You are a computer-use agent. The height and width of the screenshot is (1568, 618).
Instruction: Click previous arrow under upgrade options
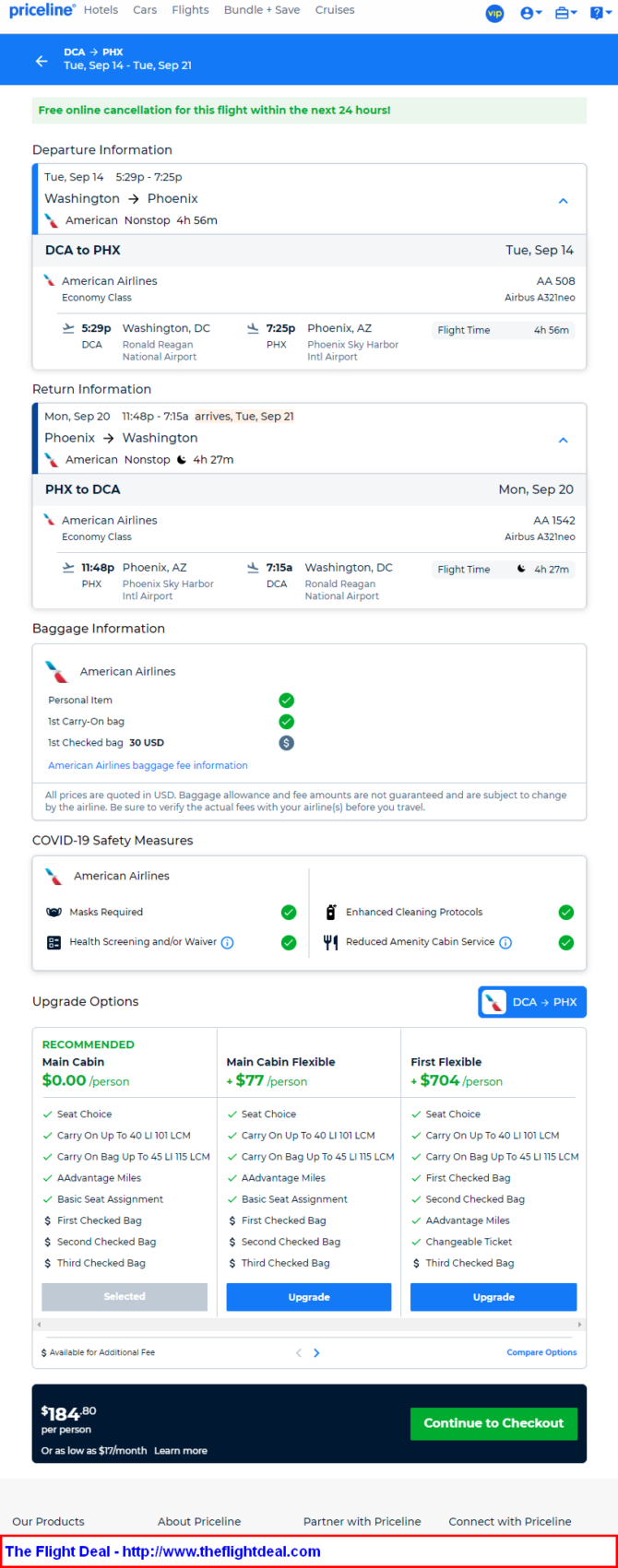[x=299, y=1353]
